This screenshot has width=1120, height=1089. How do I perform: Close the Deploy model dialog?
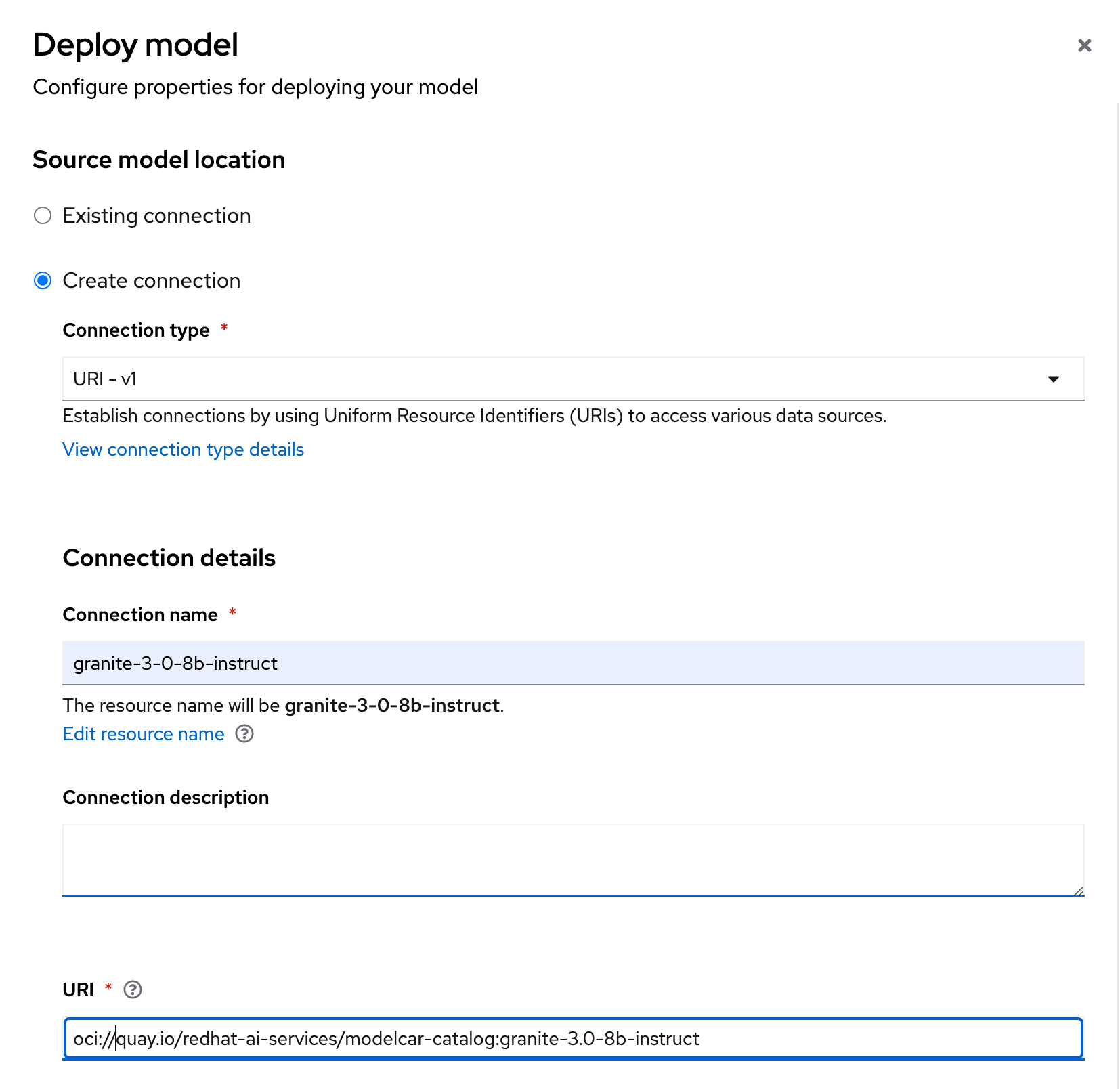pyautogui.click(x=1084, y=45)
